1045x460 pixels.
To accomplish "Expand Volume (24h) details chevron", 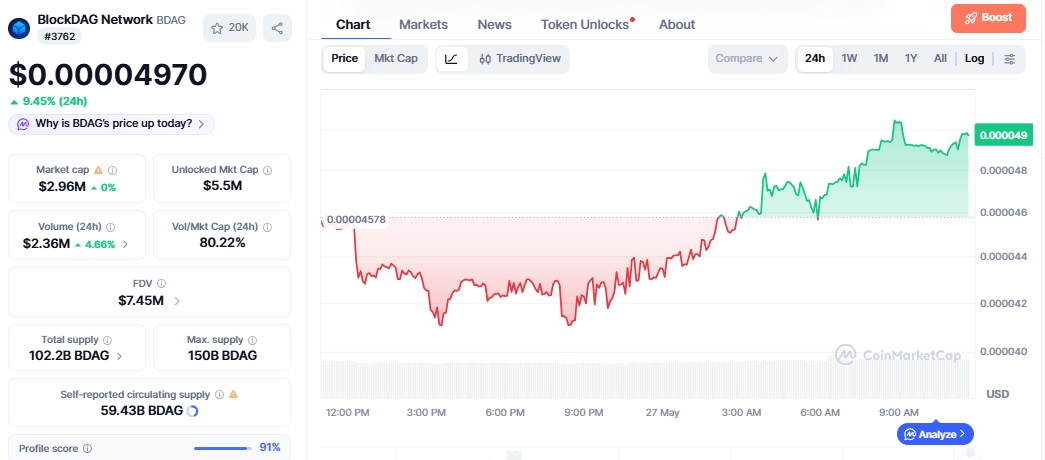I will pos(125,244).
